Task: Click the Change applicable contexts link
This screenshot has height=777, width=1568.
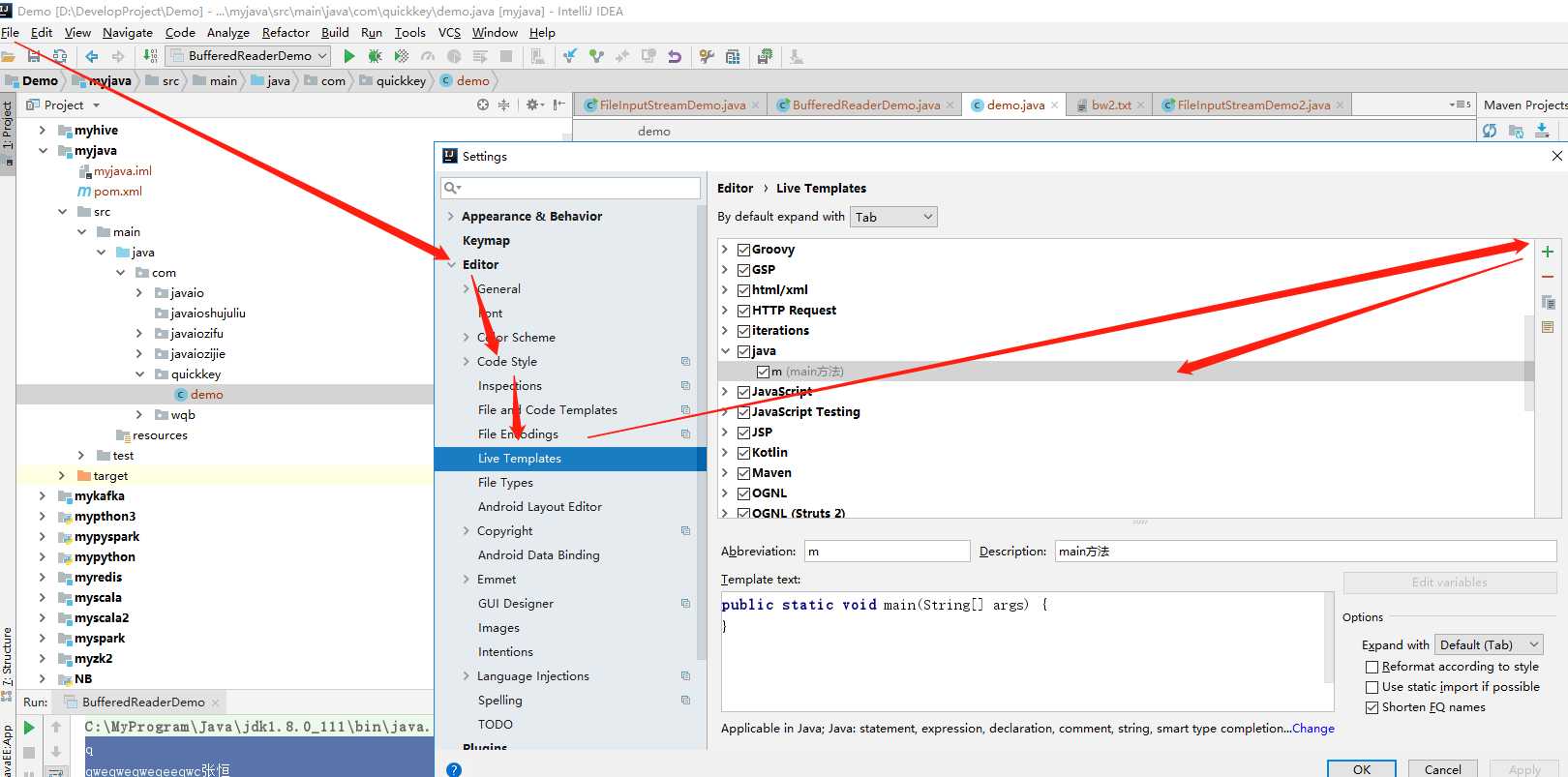Action: coord(1313,729)
